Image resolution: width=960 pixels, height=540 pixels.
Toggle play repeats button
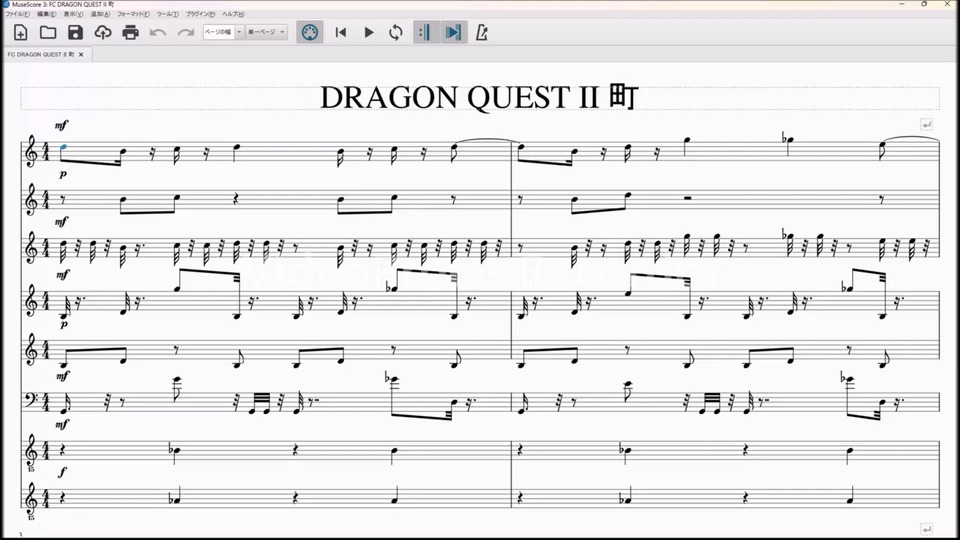tap(425, 32)
